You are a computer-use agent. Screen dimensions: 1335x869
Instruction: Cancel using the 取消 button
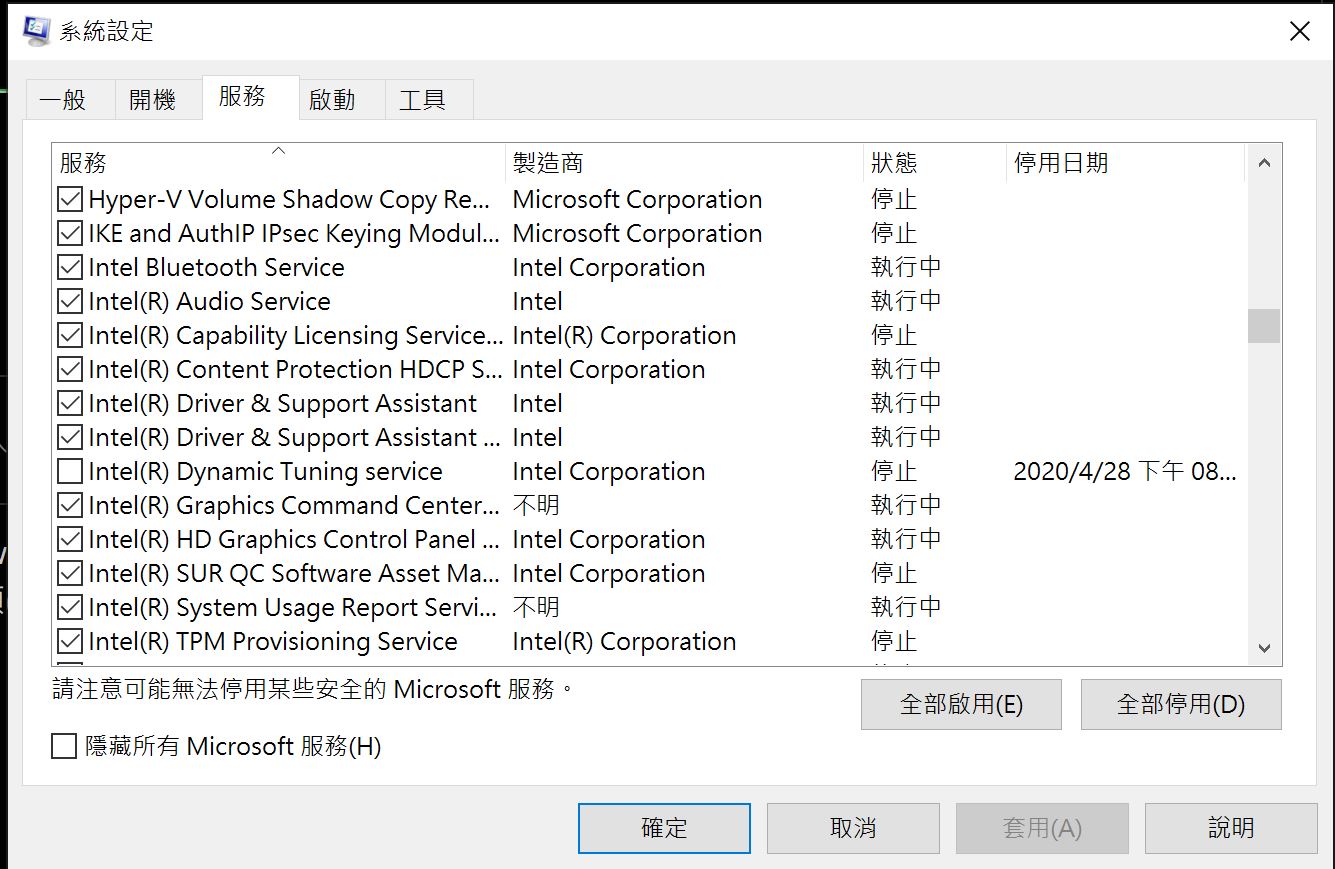[x=853, y=828]
